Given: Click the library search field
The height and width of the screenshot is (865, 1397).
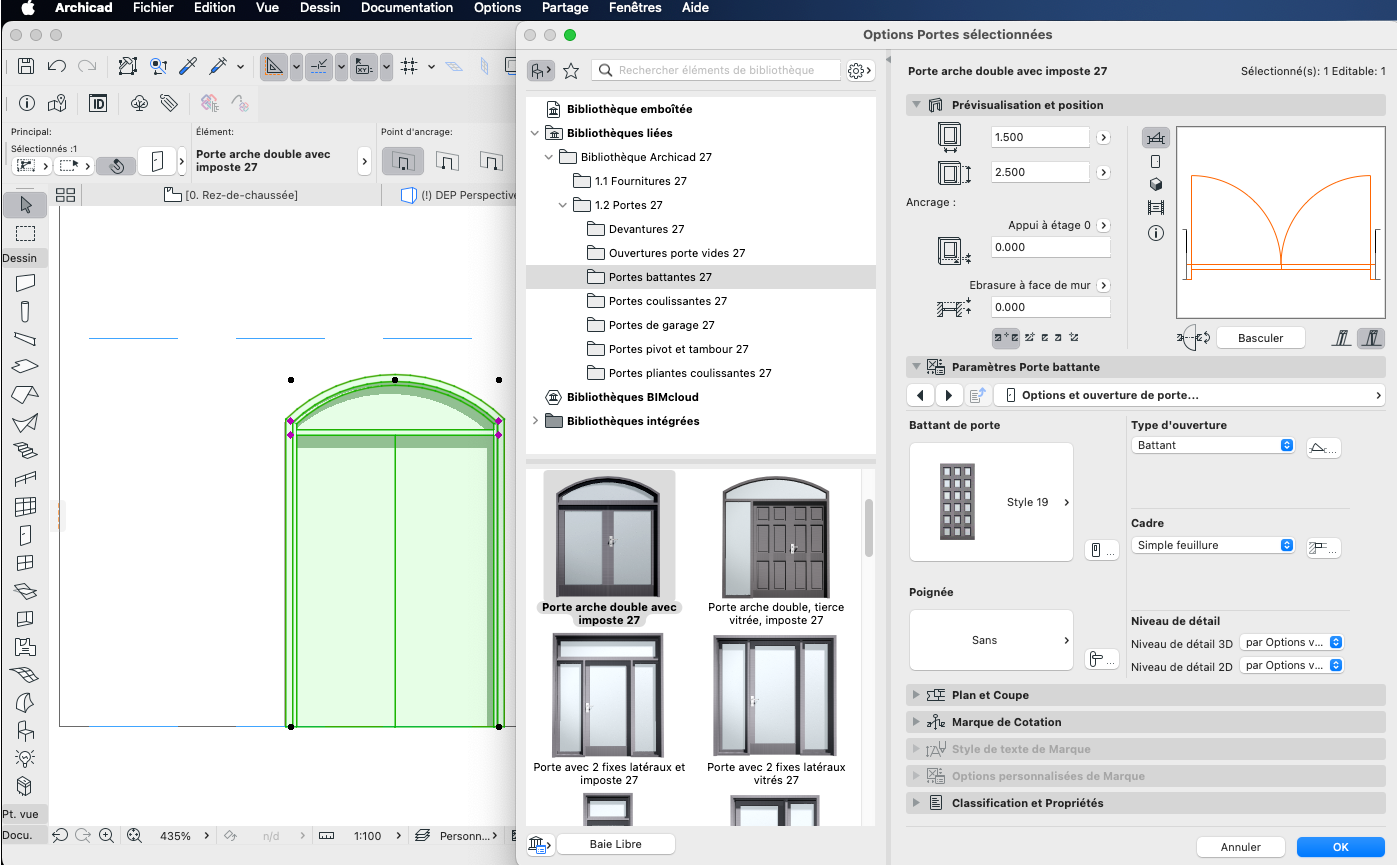Looking at the screenshot, I should (x=716, y=70).
